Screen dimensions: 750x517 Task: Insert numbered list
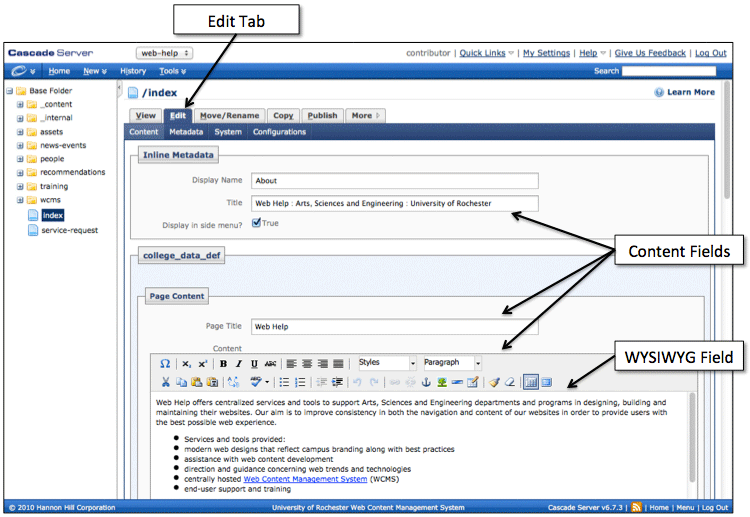pyautogui.click(x=300, y=382)
